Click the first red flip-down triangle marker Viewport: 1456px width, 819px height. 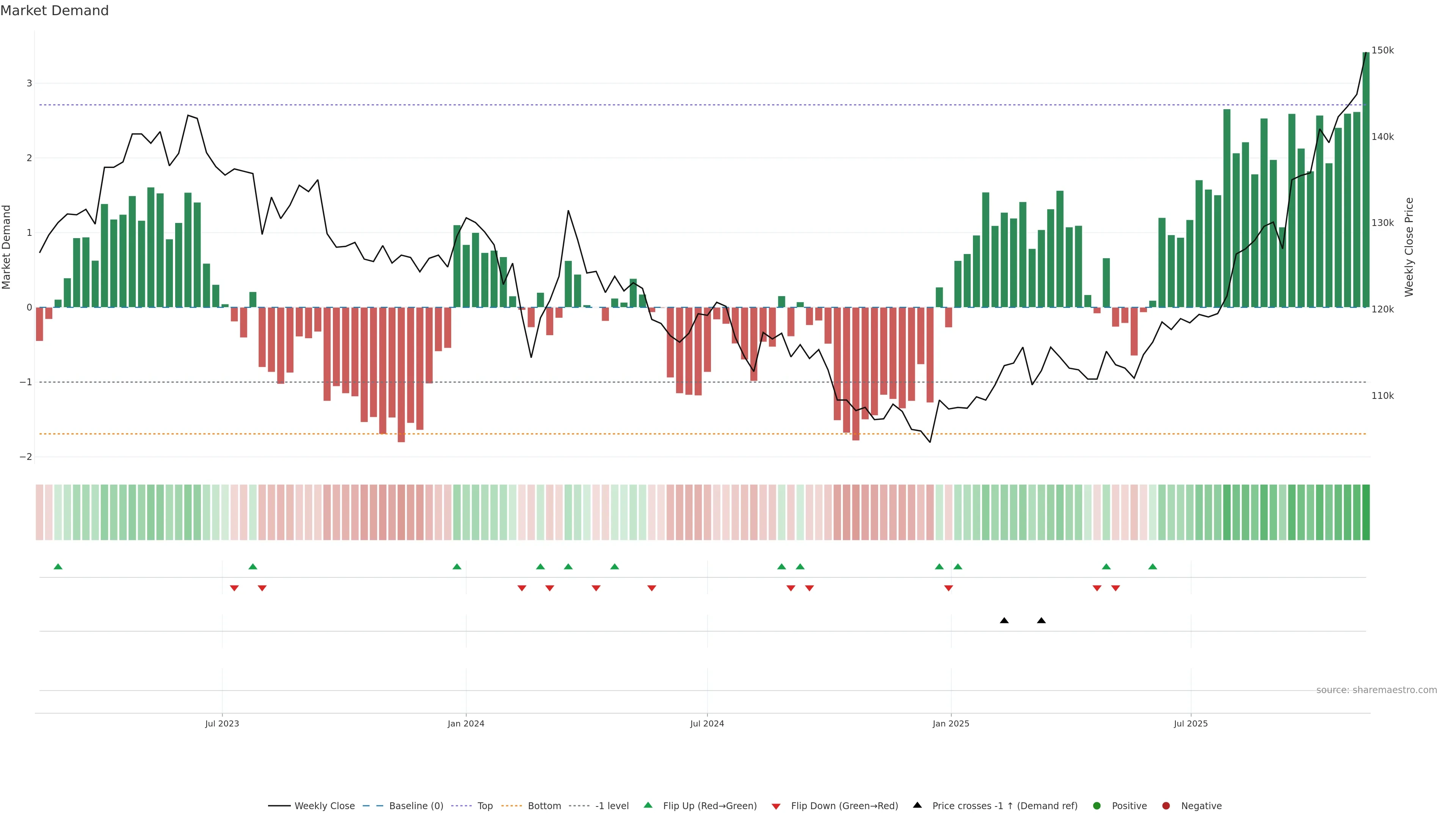pyautogui.click(x=234, y=588)
